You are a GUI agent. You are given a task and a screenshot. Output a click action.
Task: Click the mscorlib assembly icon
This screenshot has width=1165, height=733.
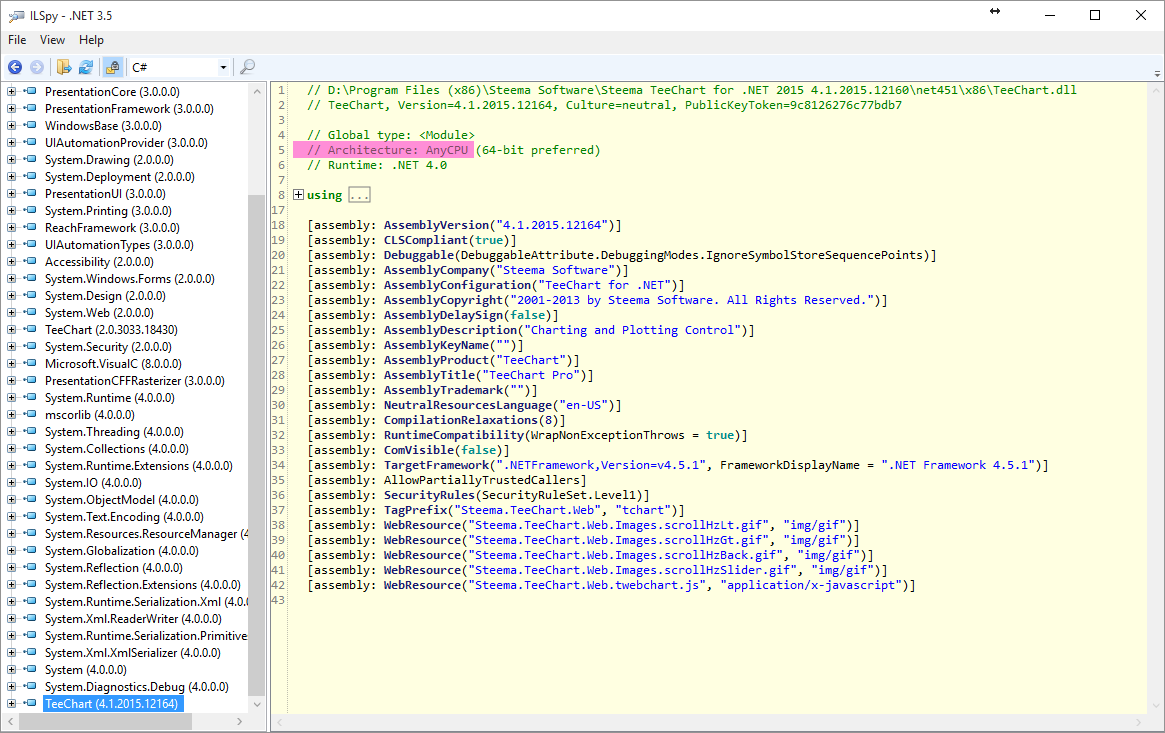(30, 414)
